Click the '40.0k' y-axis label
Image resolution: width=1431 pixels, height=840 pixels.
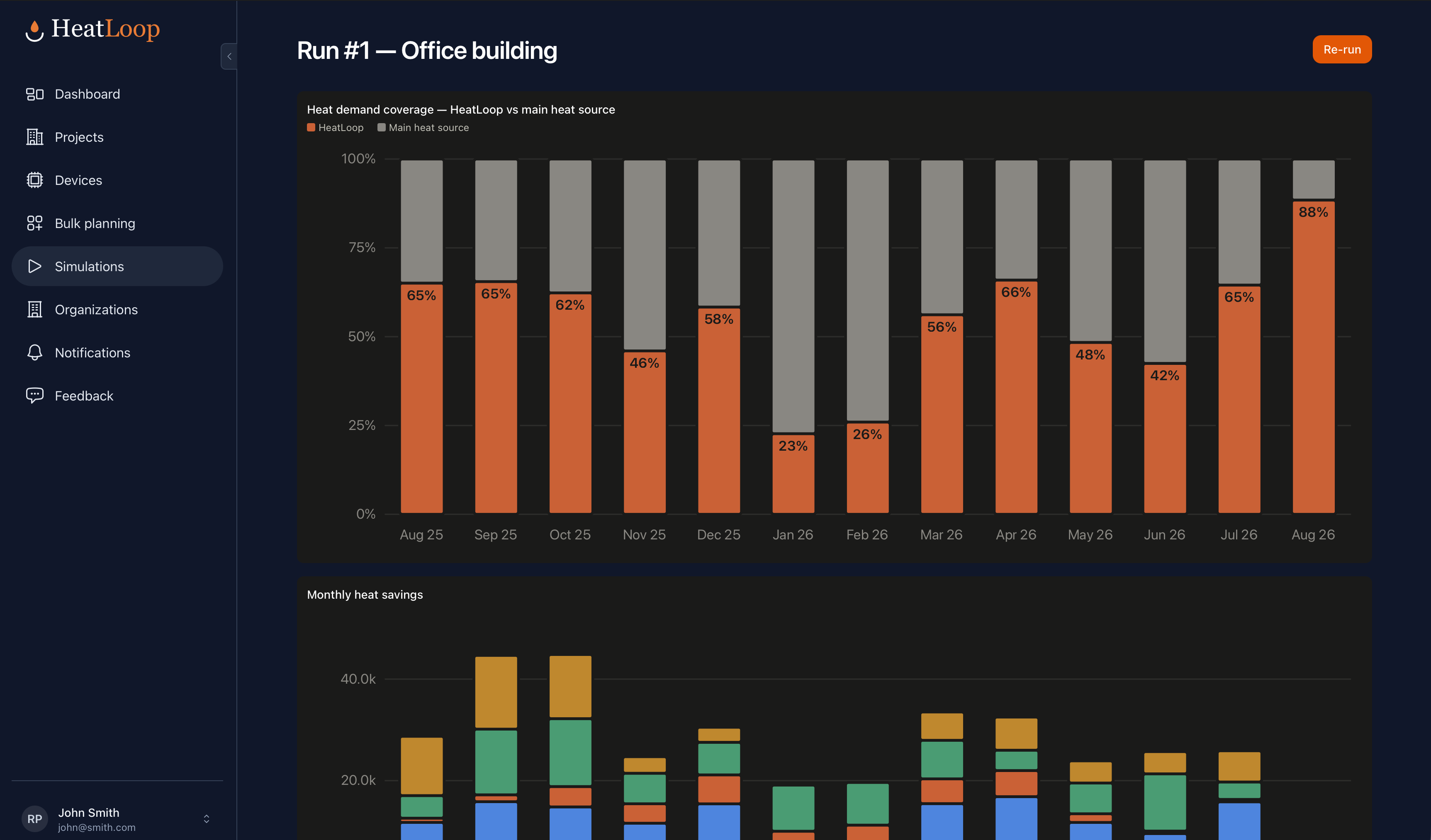pos(358,679)
